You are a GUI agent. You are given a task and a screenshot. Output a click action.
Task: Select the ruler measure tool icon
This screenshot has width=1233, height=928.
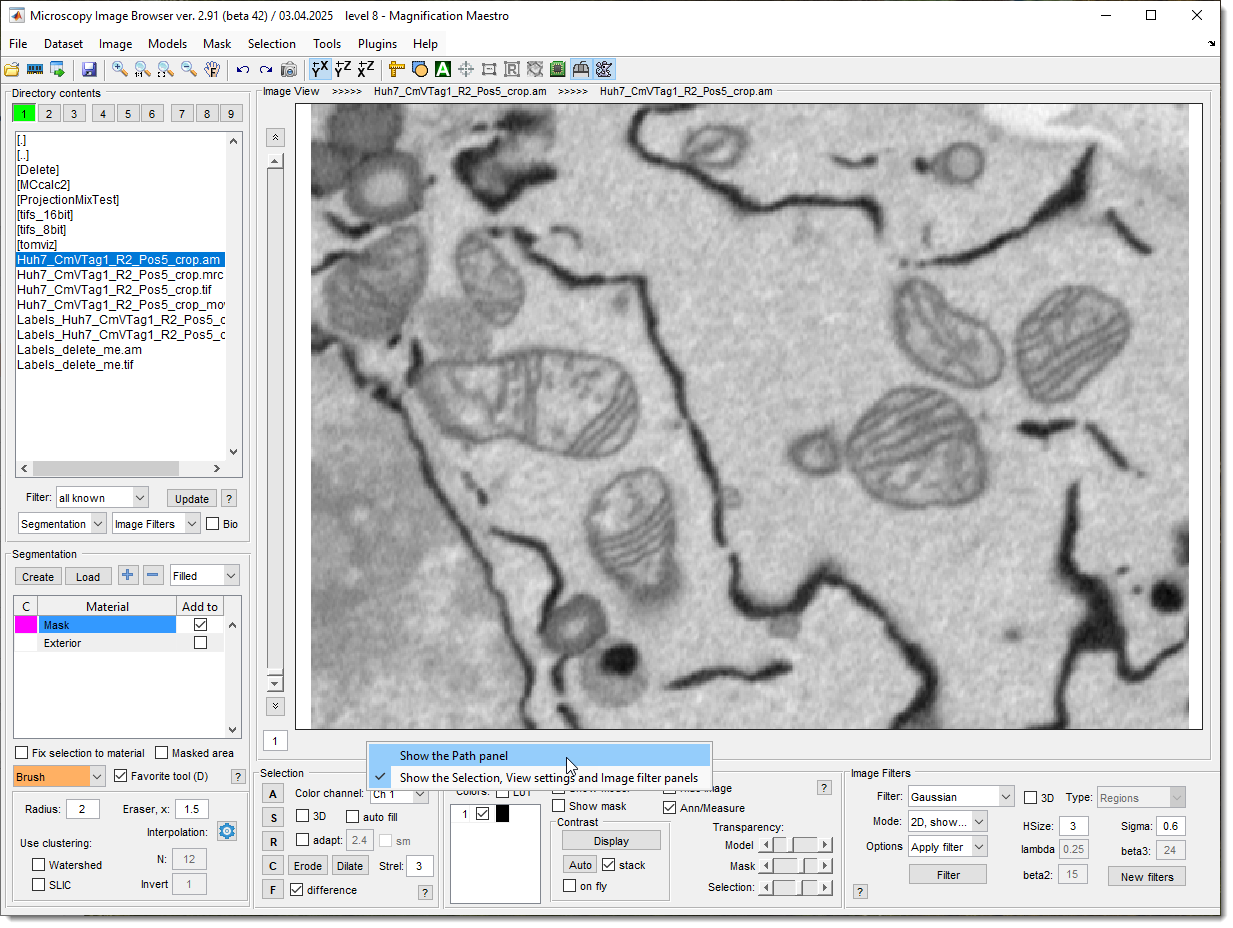tap(397, 69)
